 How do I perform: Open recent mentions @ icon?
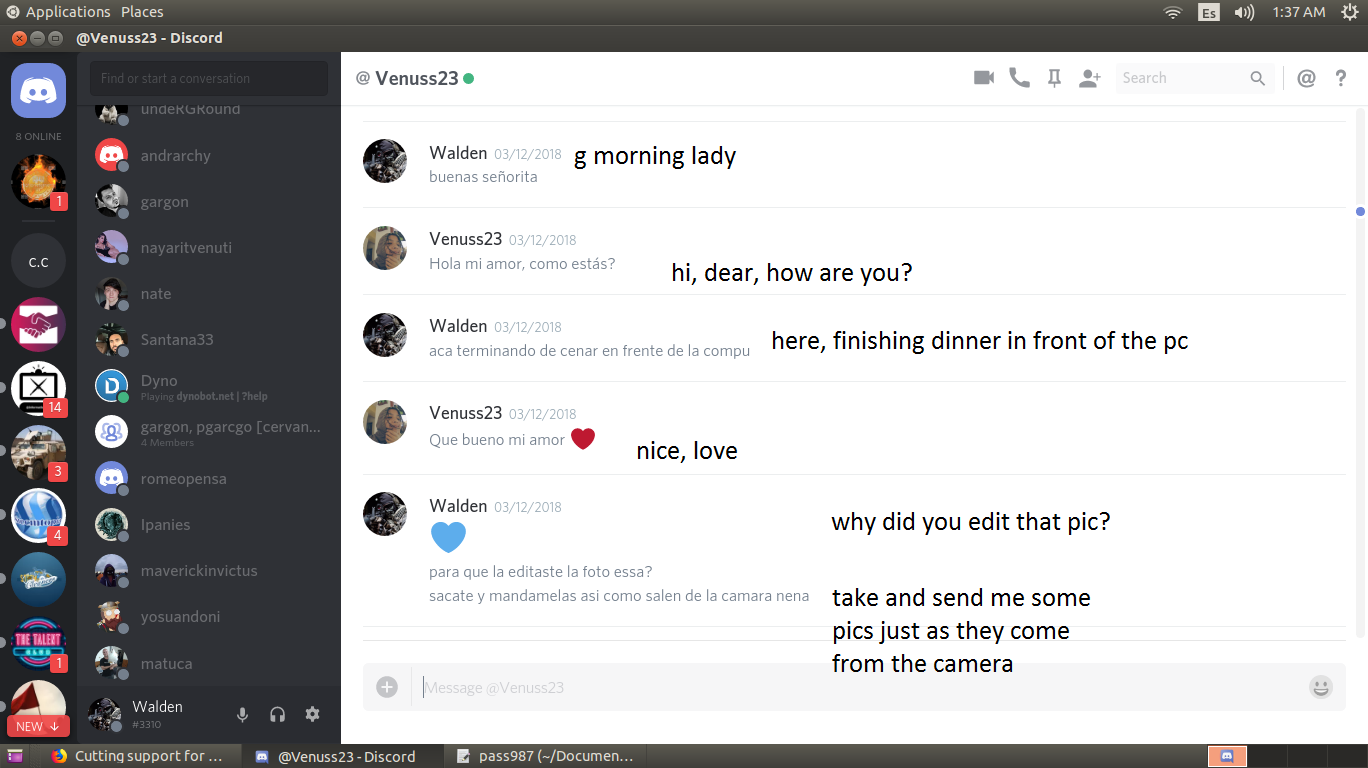(x=1306, y=78)
